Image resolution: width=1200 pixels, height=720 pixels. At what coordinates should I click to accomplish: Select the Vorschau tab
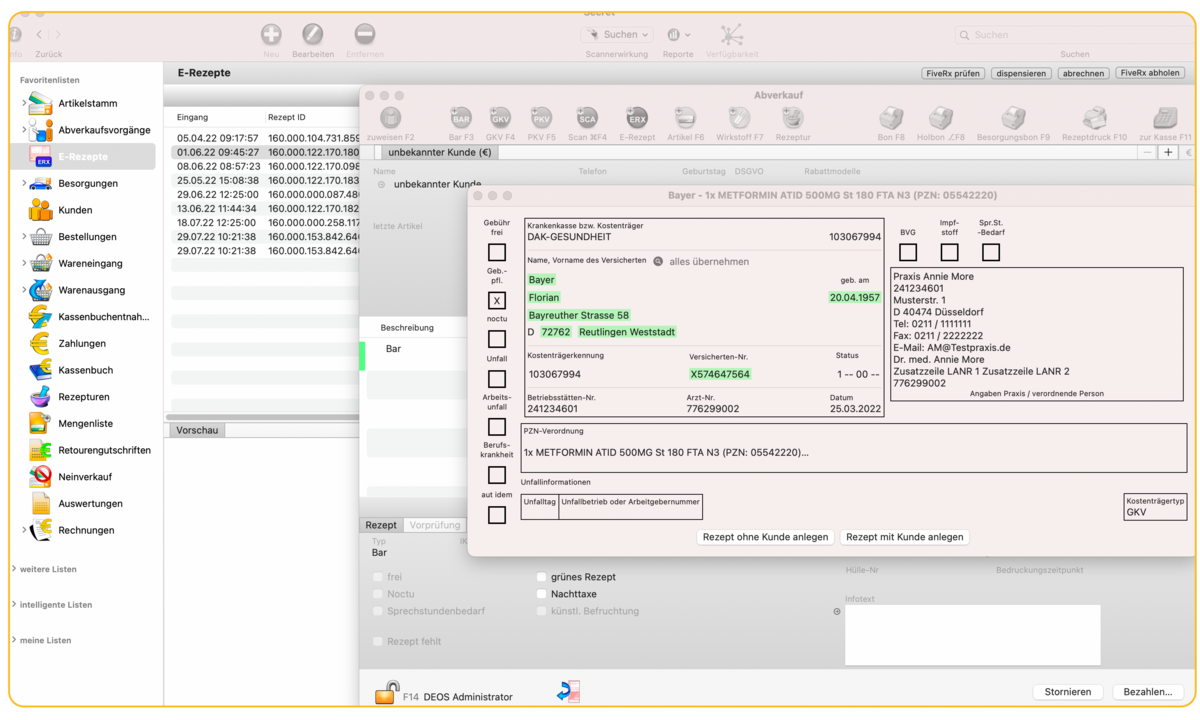point(197,430)
